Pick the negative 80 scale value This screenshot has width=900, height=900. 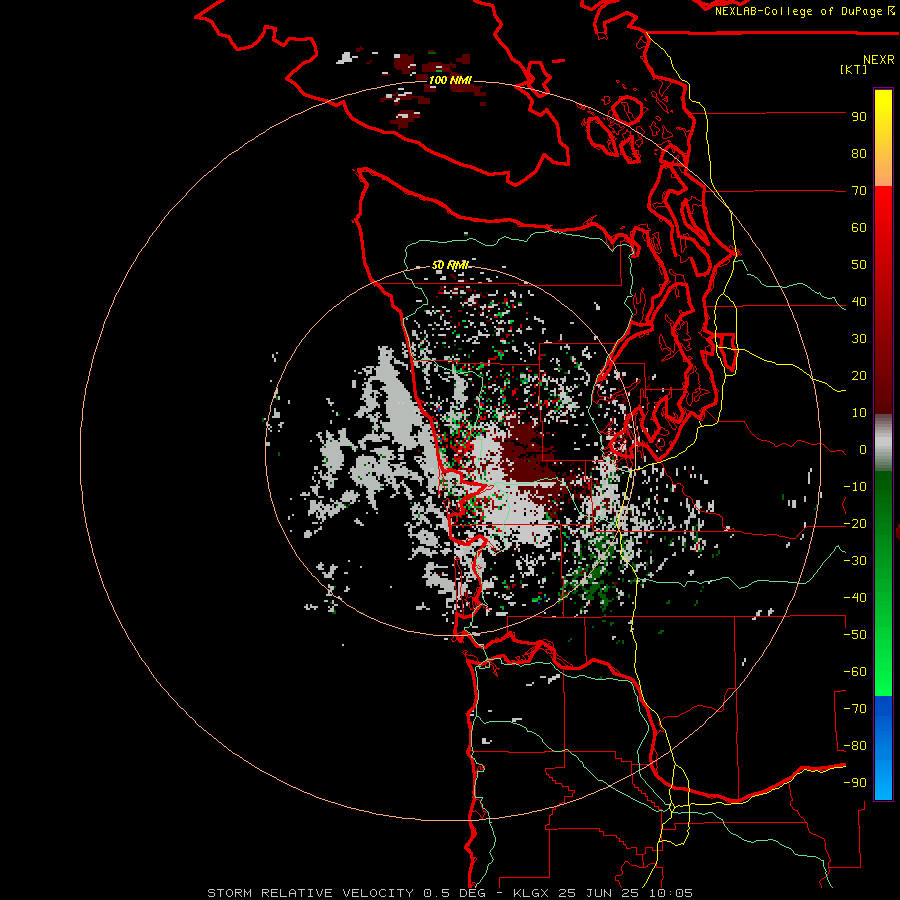[x=855, y=746]
